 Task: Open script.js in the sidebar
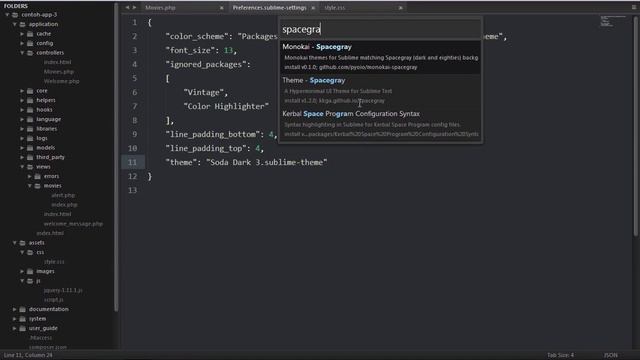[53, 300]
